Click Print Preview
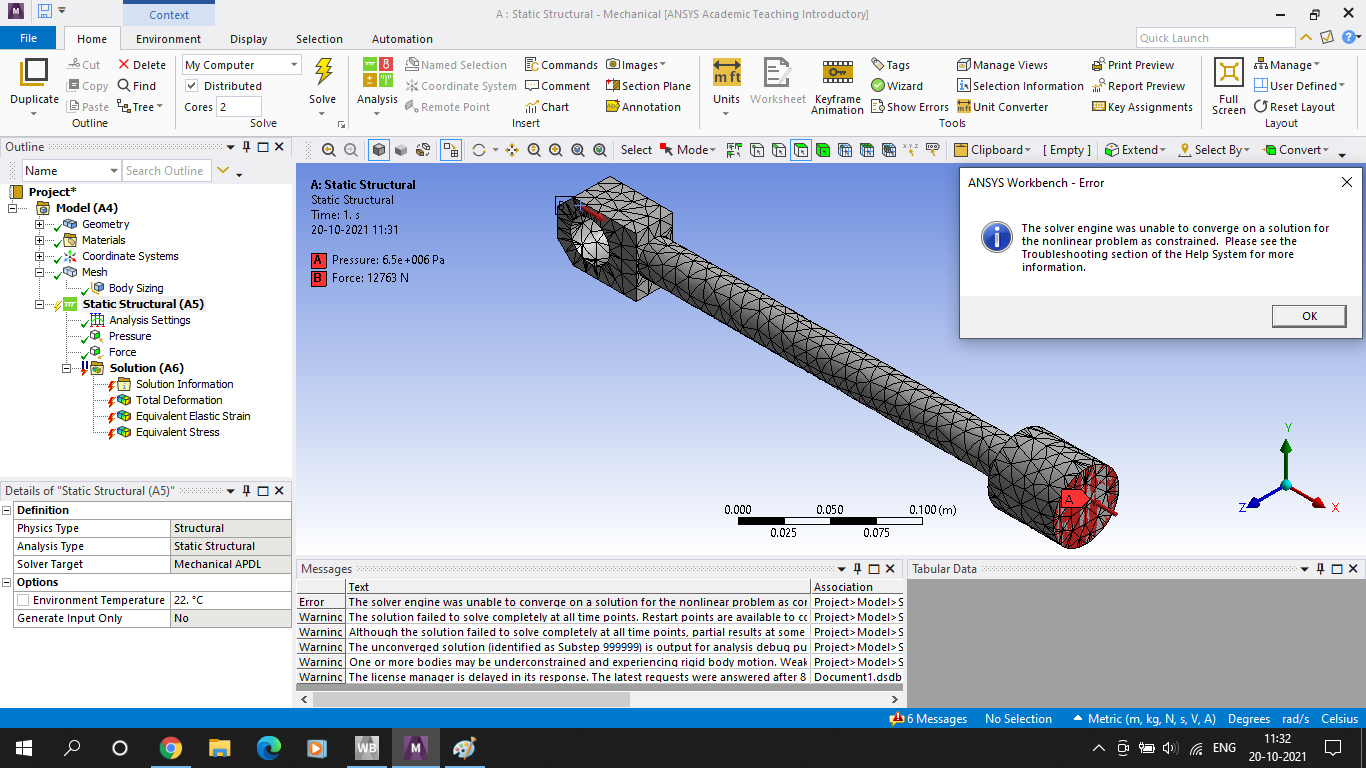This screenshot has height=768, width=1366. (1133, 65)
